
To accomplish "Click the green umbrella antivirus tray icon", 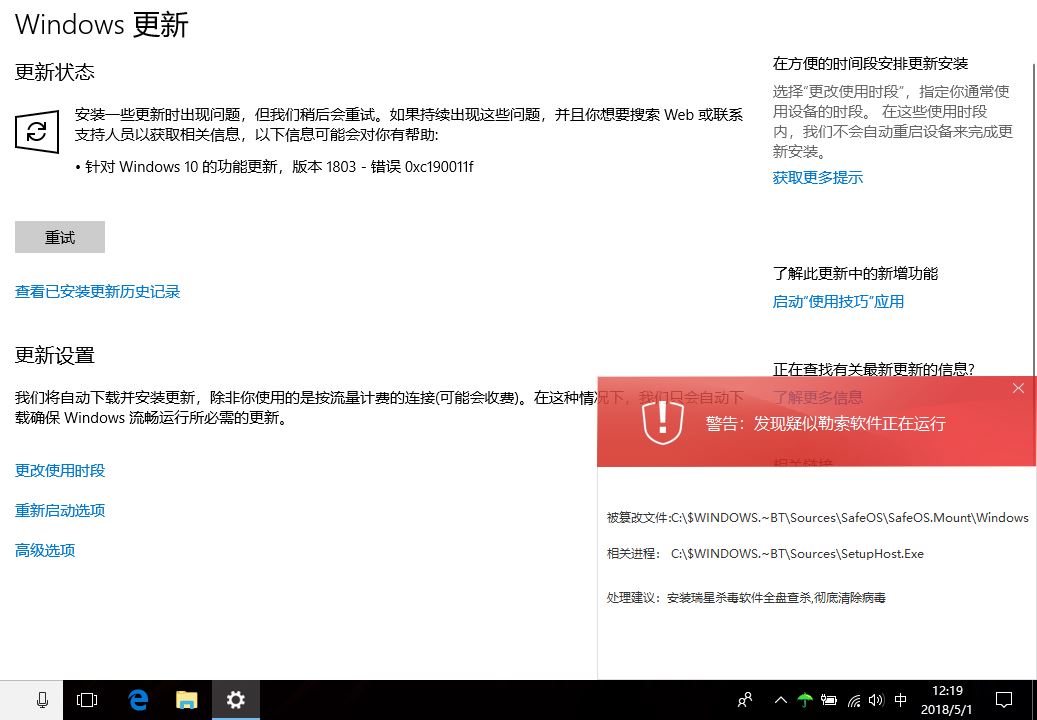I will tap(805, 700).
